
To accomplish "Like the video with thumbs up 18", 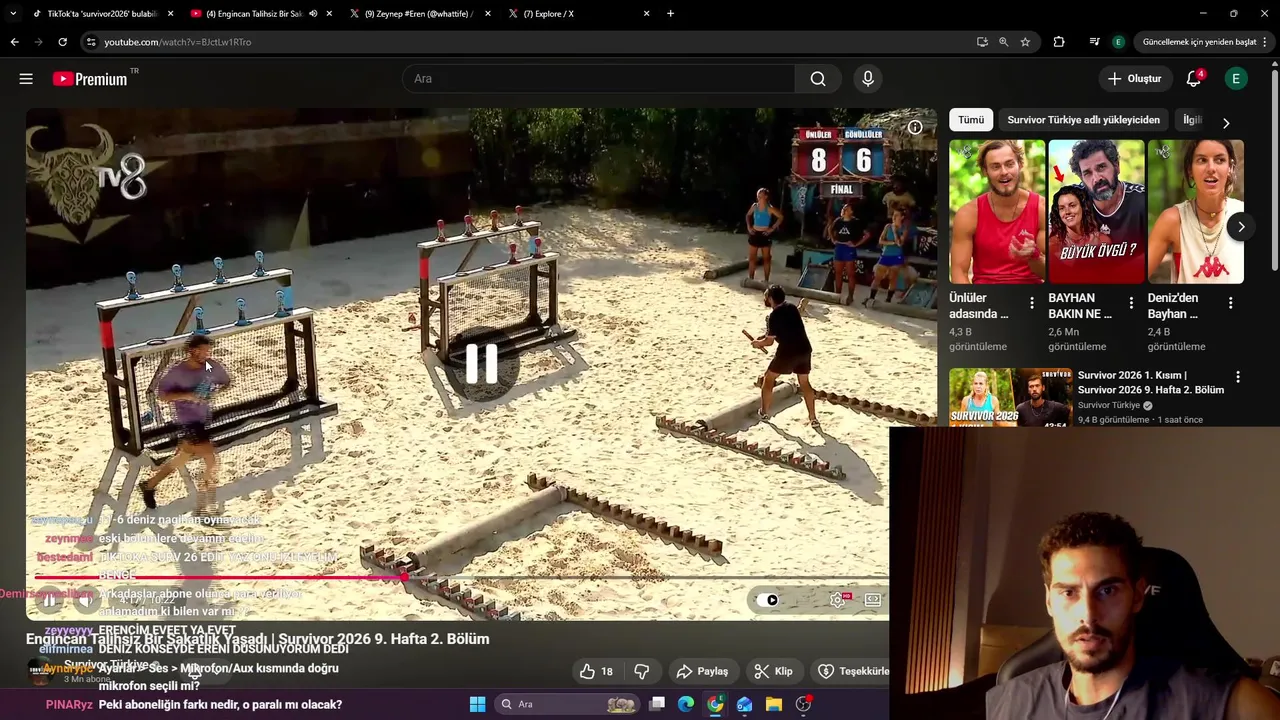I will [596, 671].
